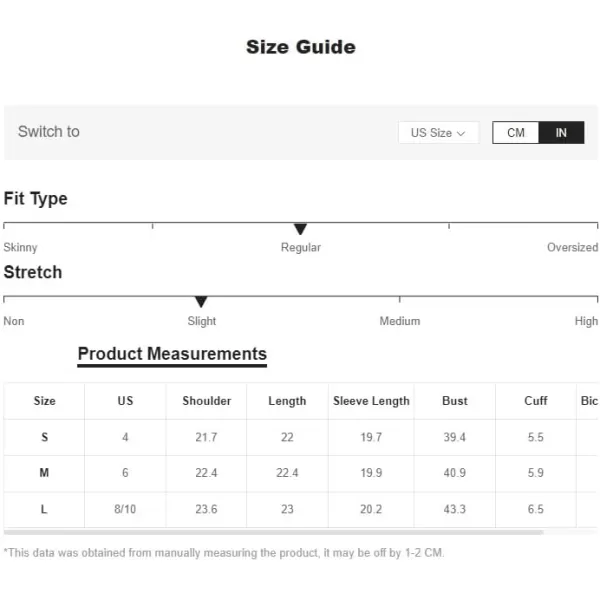Click the Cuff column header
The height and width of the screenshot is (600, 600).
(536, 401)
